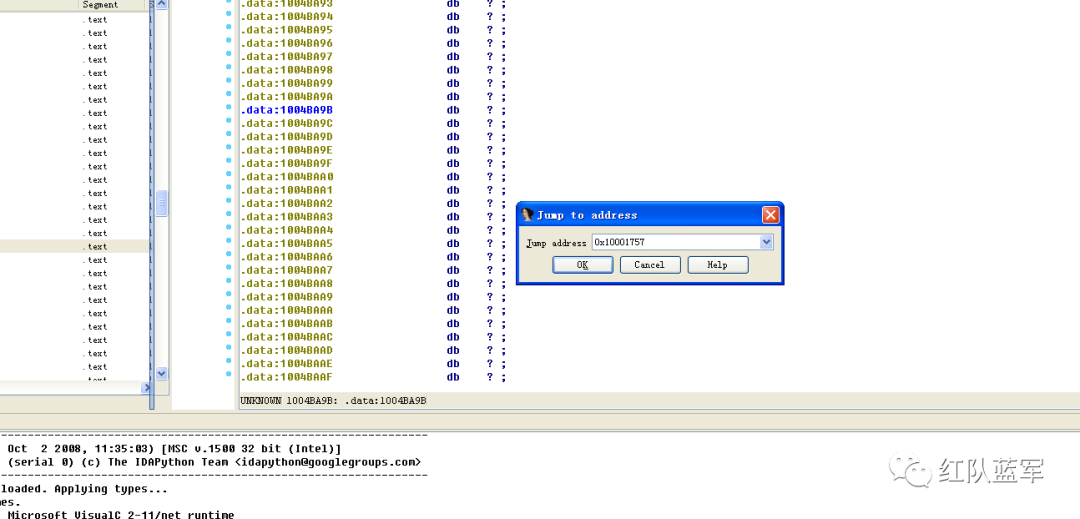The image size is (1080, 519).
Task: Select address line .data:1004BA98
Action: pos(287,70)
